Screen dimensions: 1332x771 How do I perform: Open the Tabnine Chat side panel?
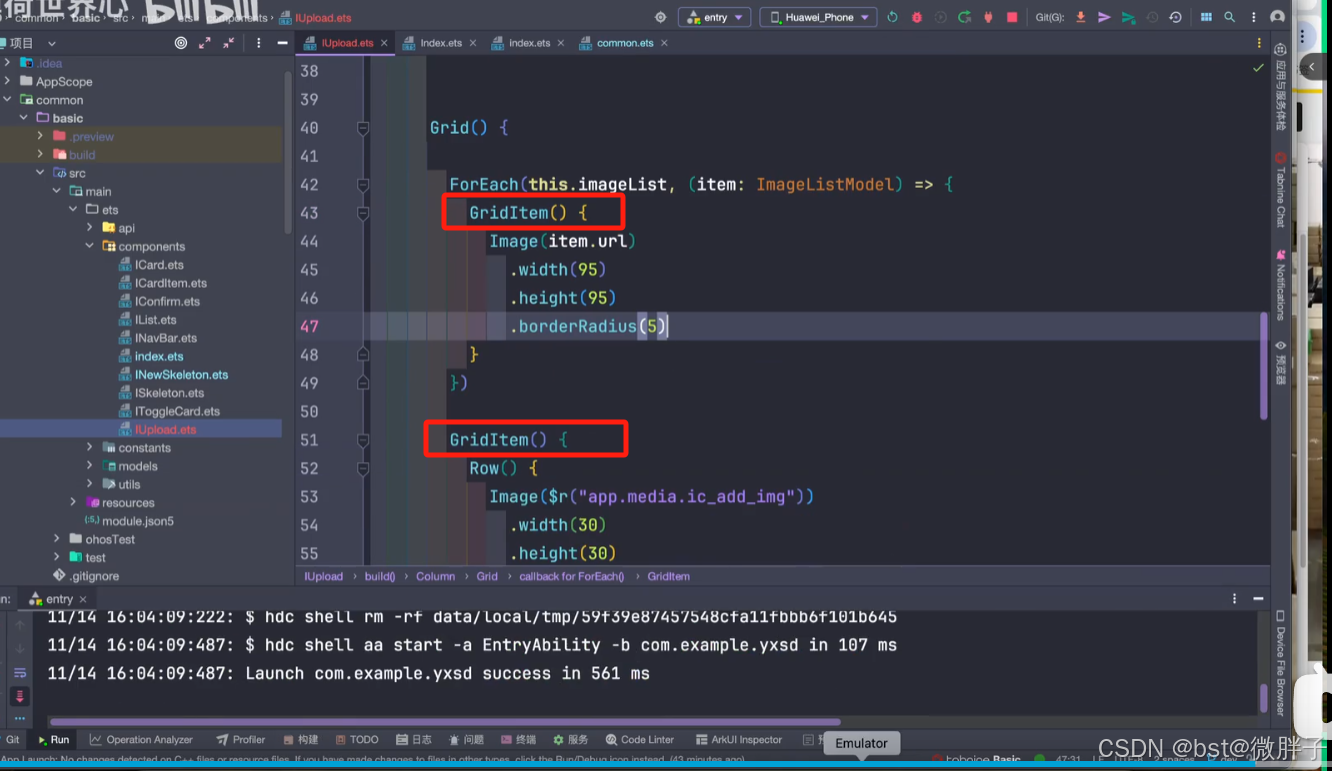tap(1280, 190)
